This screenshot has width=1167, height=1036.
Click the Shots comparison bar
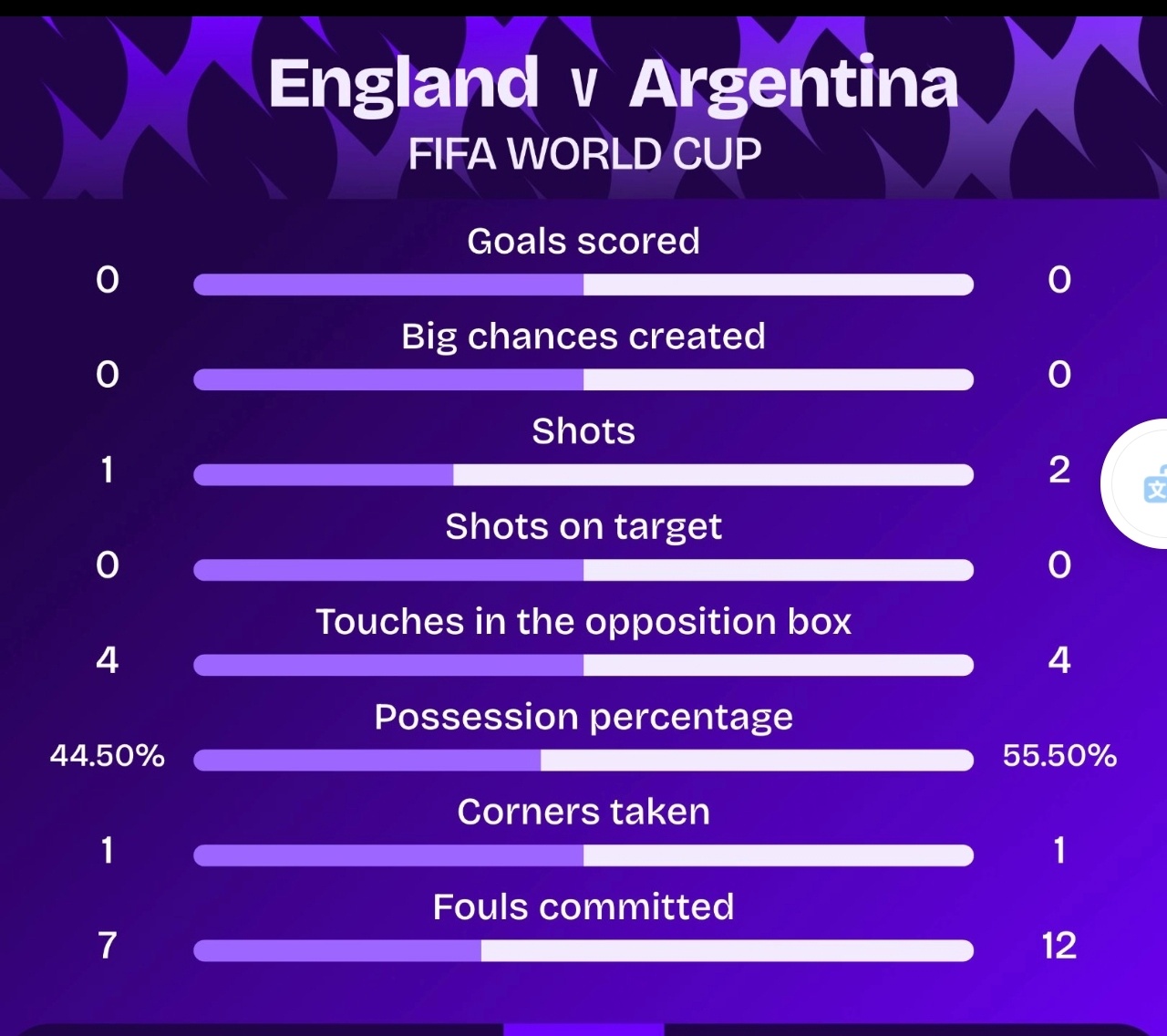[583, 474]
